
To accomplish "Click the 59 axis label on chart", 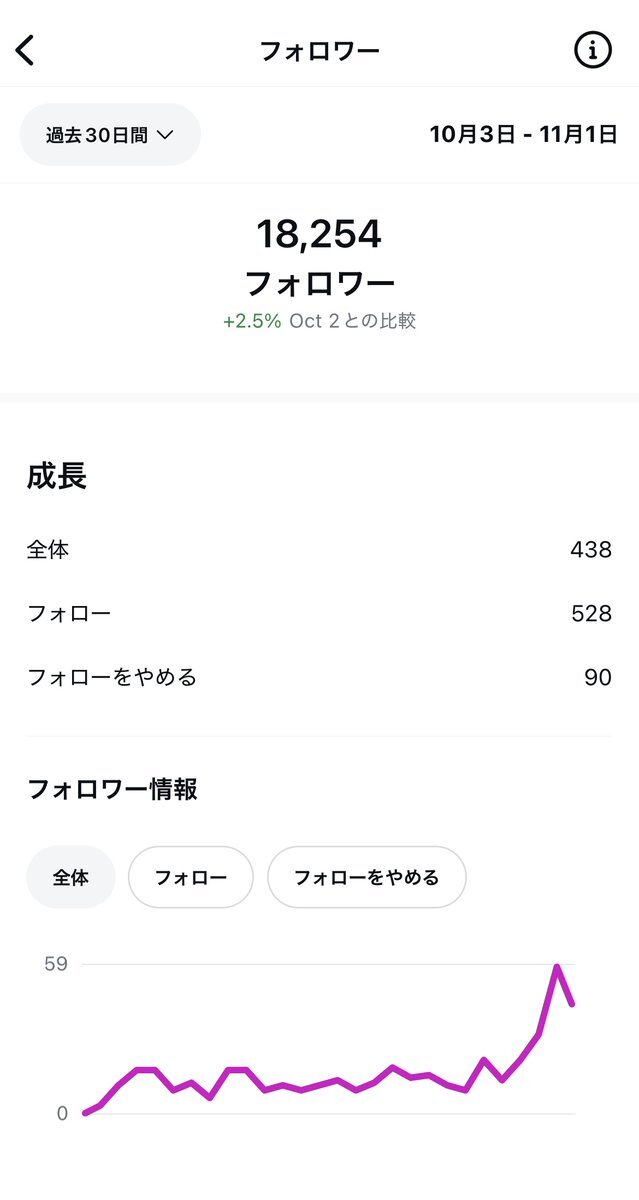I will pyautogui.click(x=55, y=964).
